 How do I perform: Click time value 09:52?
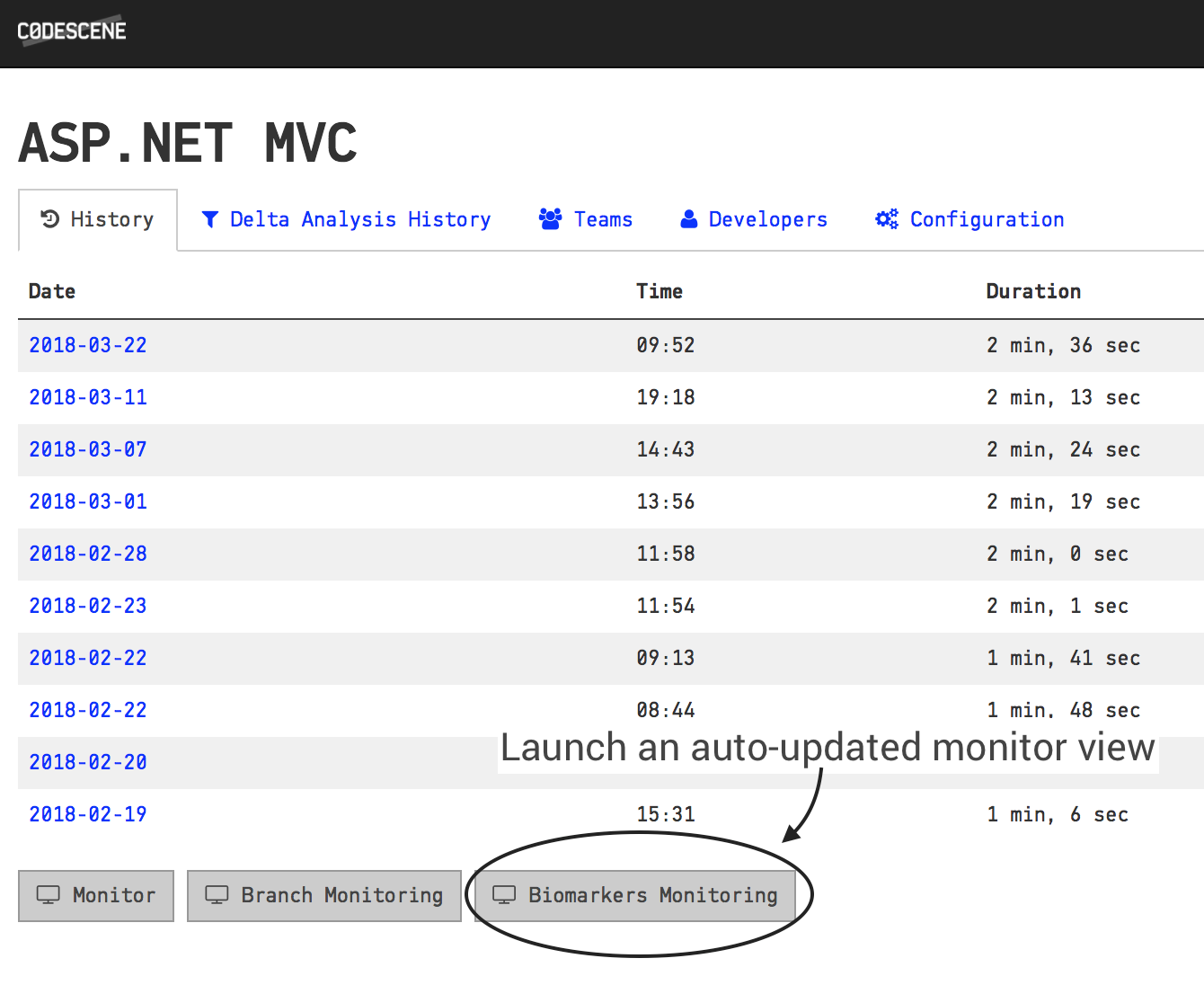pyautogui.click(x=666, y=345)
